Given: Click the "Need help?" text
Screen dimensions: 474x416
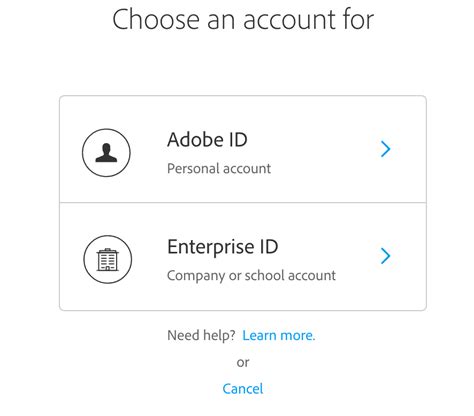Looking at the screenshot, I should tap(201, 335).
